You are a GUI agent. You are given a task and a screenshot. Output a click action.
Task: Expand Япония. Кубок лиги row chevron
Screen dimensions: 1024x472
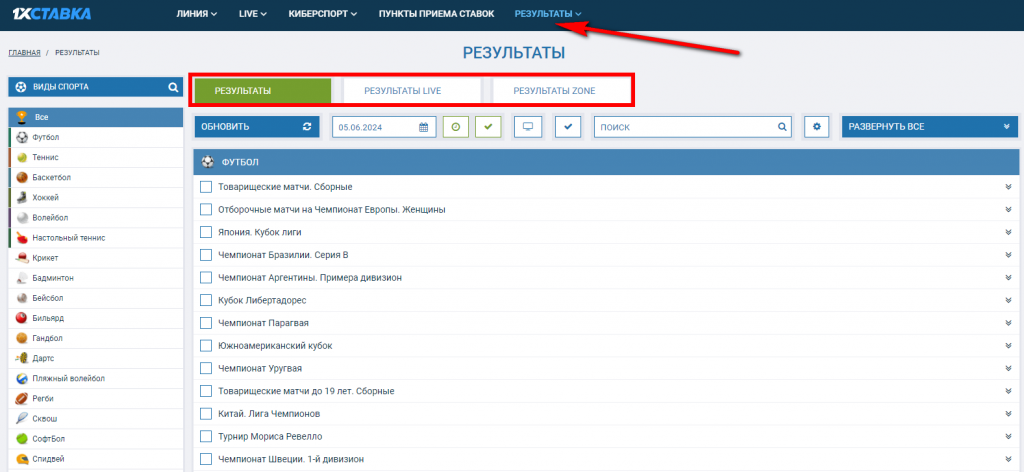1008,232
